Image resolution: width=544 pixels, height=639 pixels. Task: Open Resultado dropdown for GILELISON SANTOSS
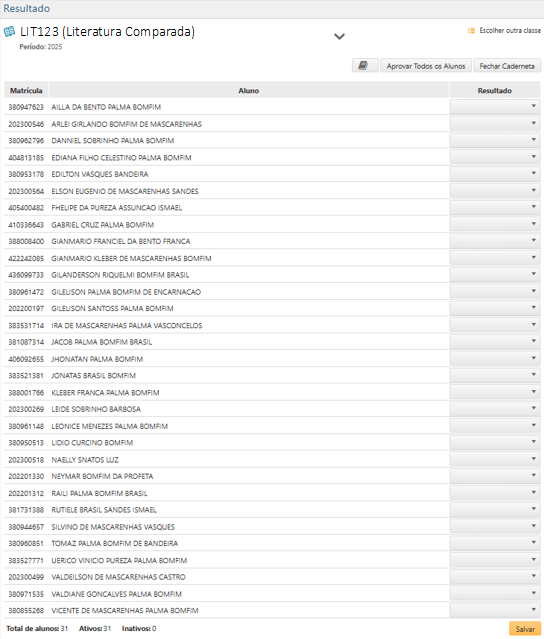click(495, 308)
